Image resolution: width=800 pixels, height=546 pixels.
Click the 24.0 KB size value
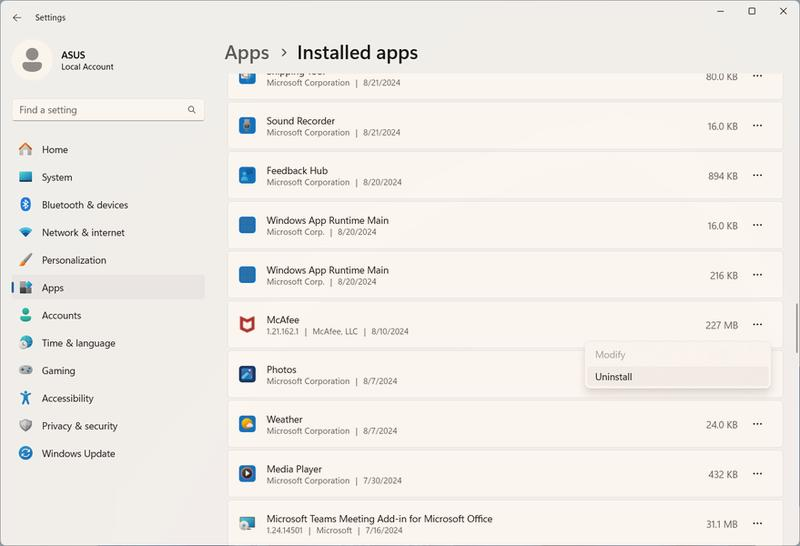pos(722,425)
